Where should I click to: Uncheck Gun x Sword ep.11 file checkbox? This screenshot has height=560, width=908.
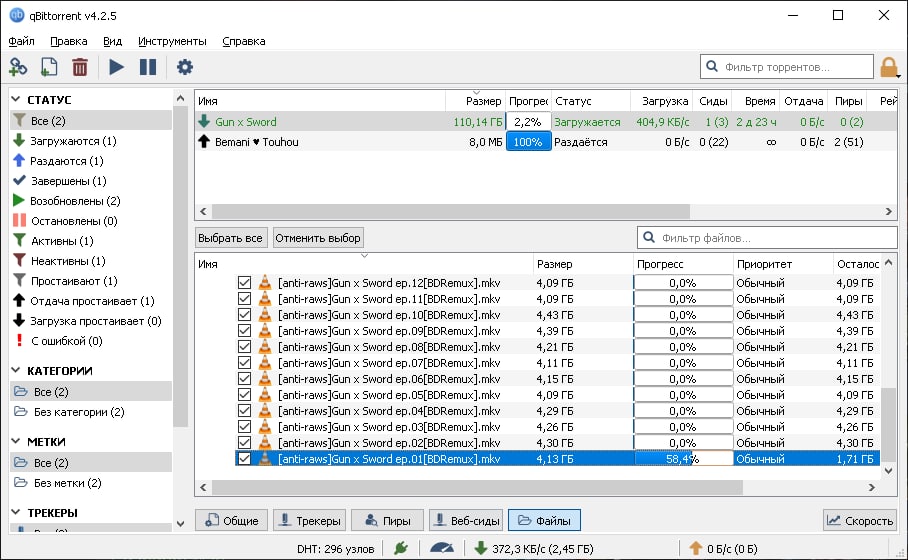[244, 299]
